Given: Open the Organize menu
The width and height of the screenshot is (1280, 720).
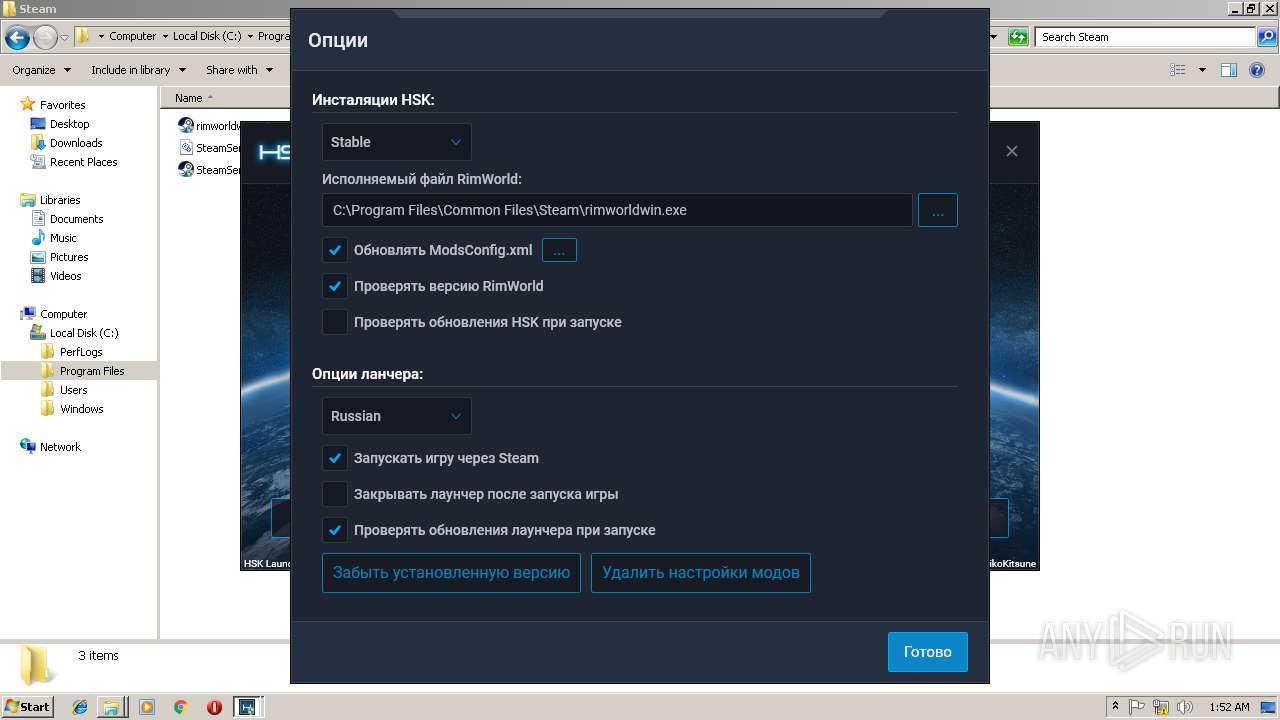Looking at the screenshot, I should coord(41,70).
